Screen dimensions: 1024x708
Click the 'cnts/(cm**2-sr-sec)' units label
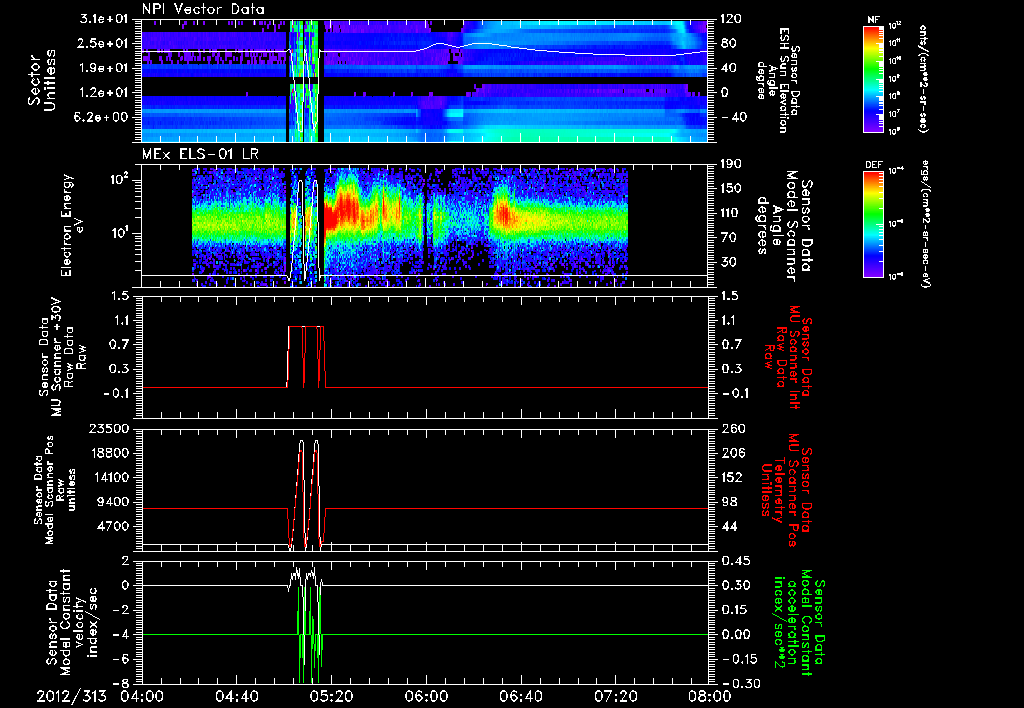tap(923, 79)
